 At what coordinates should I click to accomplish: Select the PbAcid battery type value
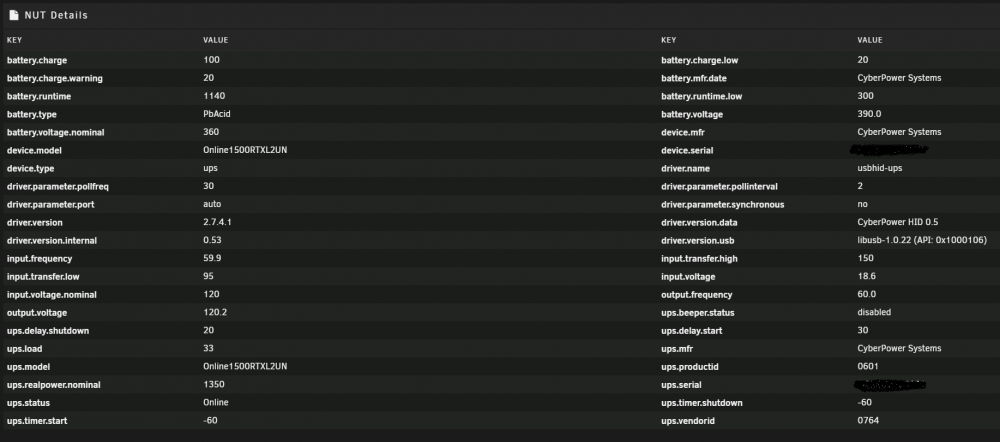(217, 114)
